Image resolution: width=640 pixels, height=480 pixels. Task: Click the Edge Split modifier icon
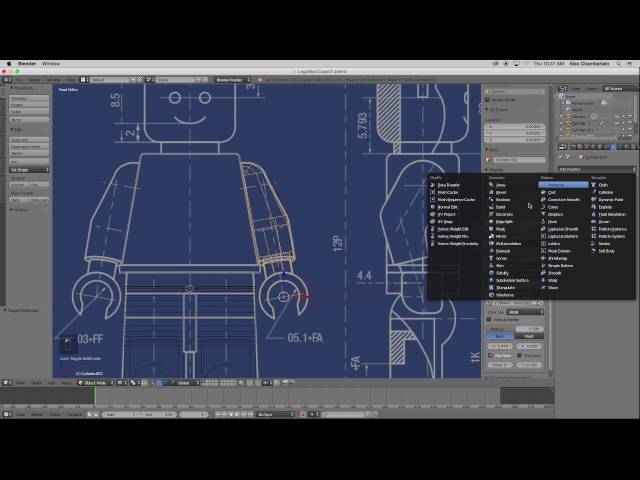pyautogui.click(x=491, y=222)
